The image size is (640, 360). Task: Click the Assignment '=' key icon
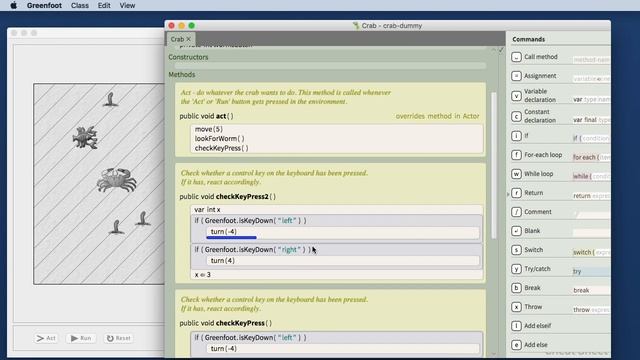pos(516,76)
